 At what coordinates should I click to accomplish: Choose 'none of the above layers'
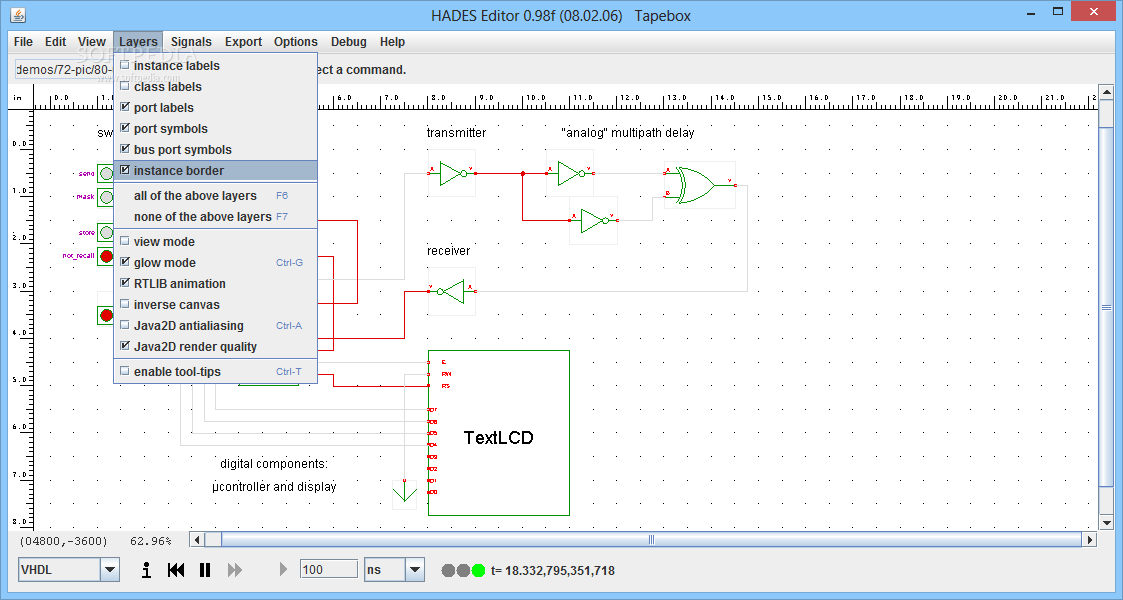pyautogui.click(x=216, y=216)
